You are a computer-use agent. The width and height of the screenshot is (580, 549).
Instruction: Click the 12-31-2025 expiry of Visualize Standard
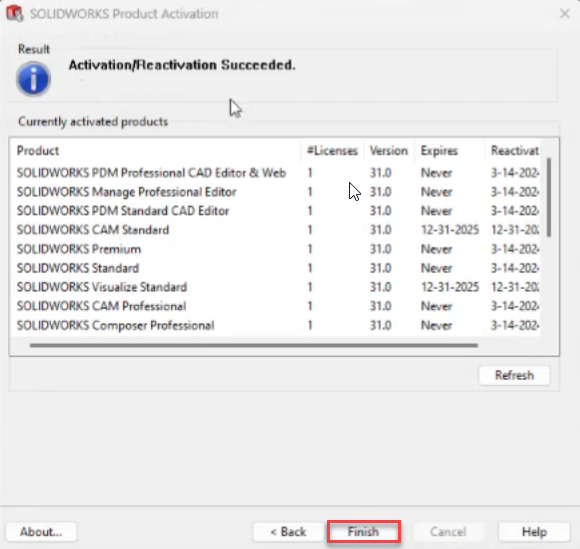[450, 287]
